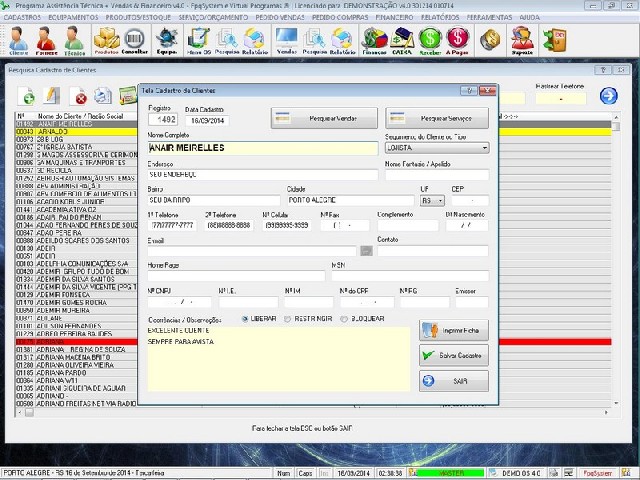Open the PRODUTOS/ESTOQUE menu

coord(138,18)
